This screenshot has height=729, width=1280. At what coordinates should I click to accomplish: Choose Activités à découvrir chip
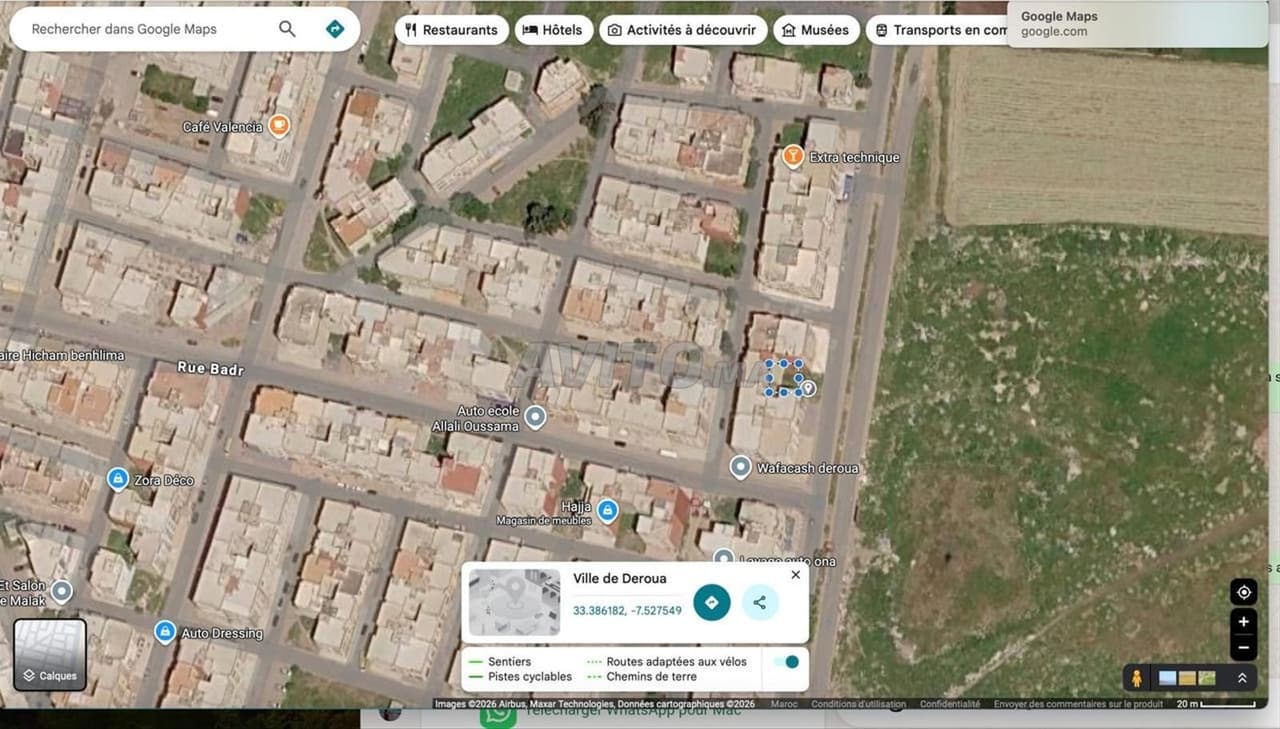coord(683,30)
